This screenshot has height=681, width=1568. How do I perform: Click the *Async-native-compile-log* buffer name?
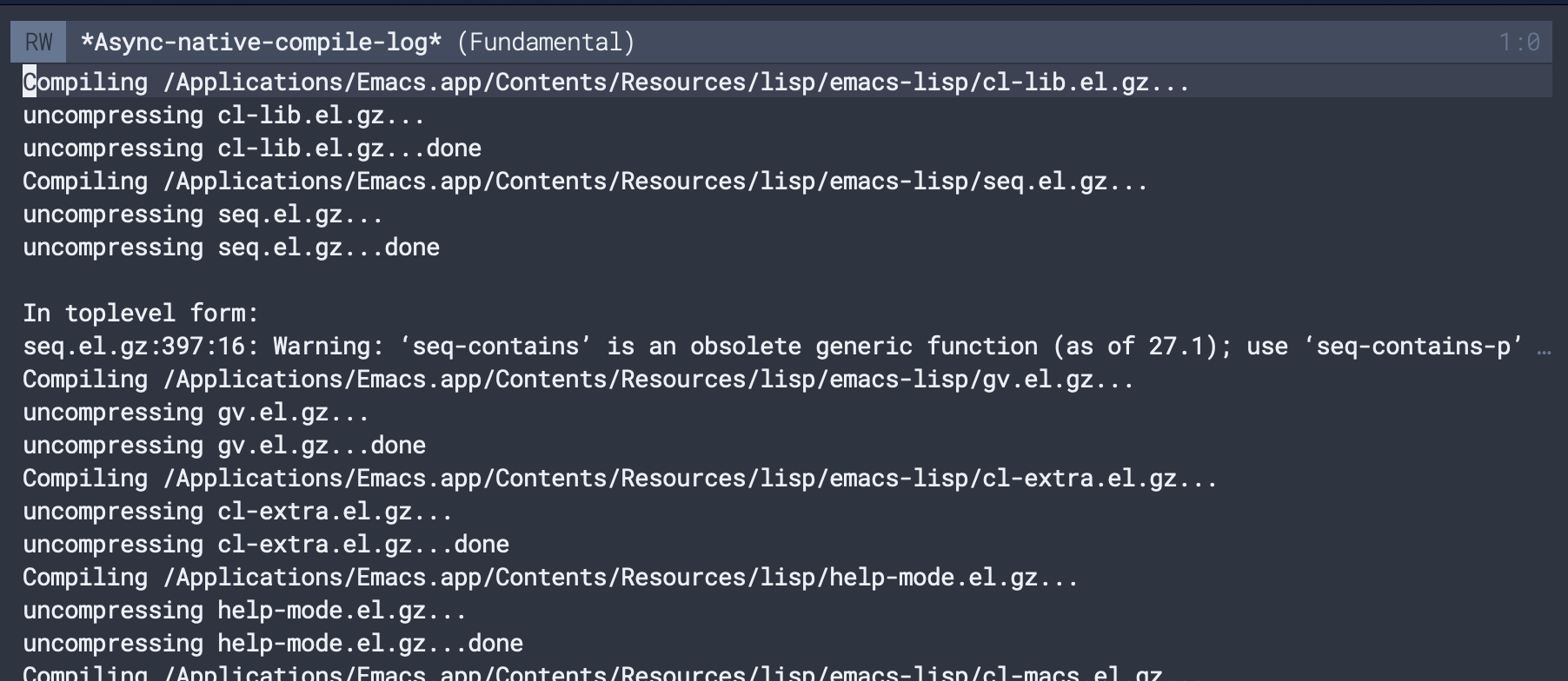(261, 43)
